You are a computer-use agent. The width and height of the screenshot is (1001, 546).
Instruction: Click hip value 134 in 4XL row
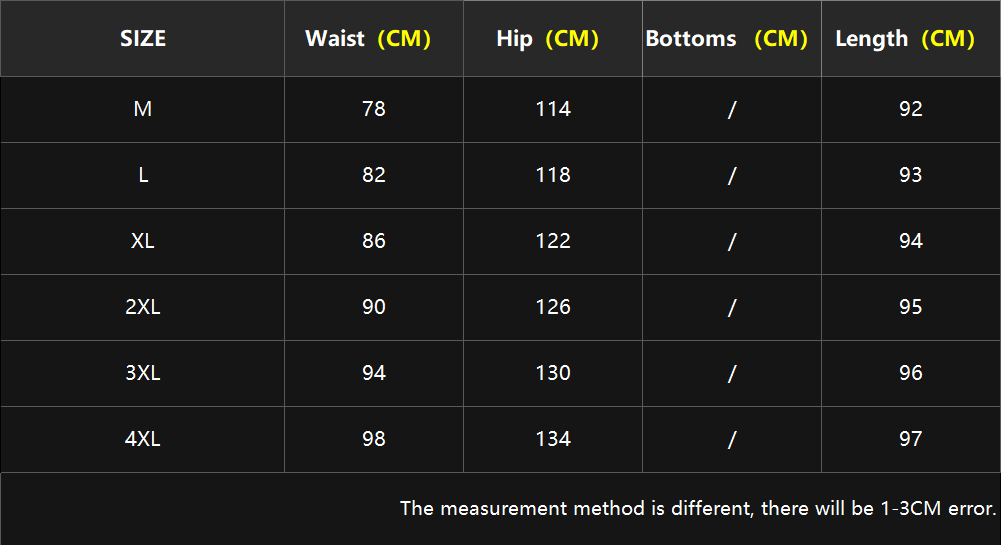[553, 439]
